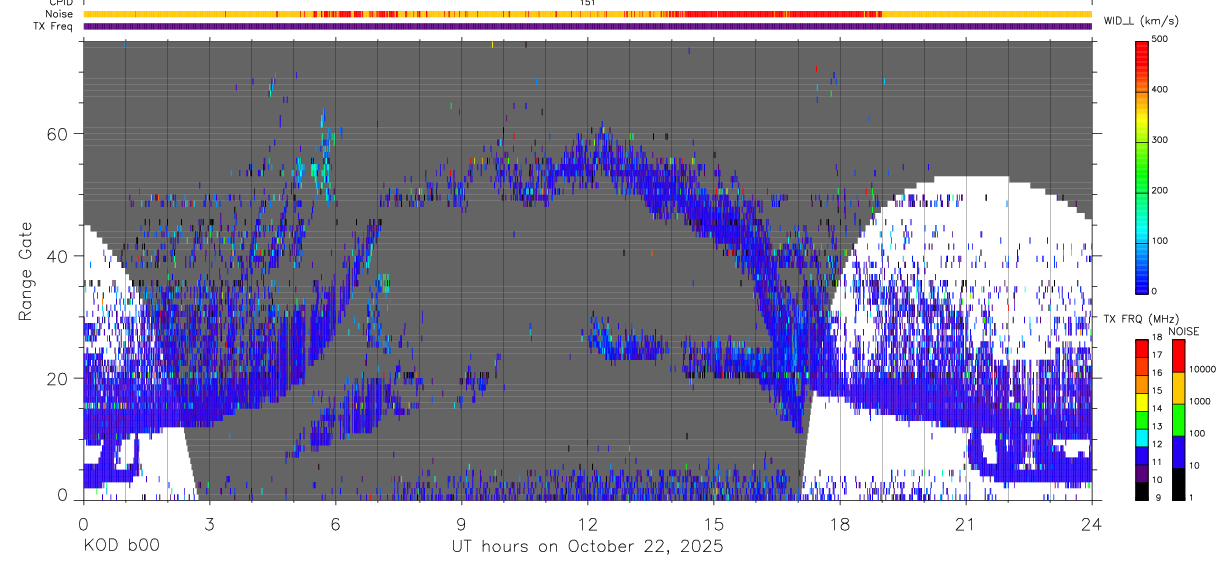Pick the black segment of NOISE color bar
The image size is (1228, 567).
1178,484
